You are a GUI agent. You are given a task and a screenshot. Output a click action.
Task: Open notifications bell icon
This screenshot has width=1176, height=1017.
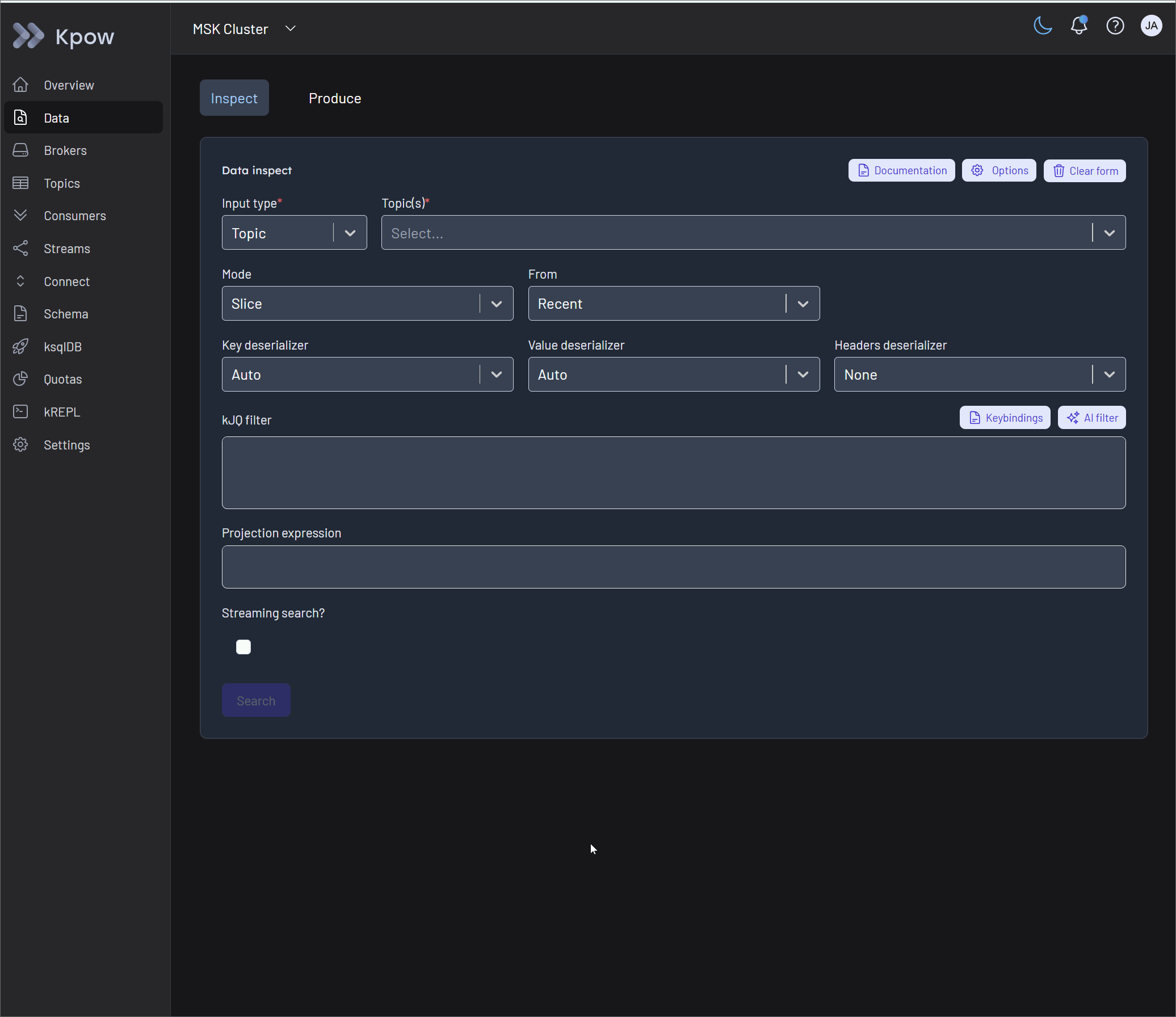1079,26
